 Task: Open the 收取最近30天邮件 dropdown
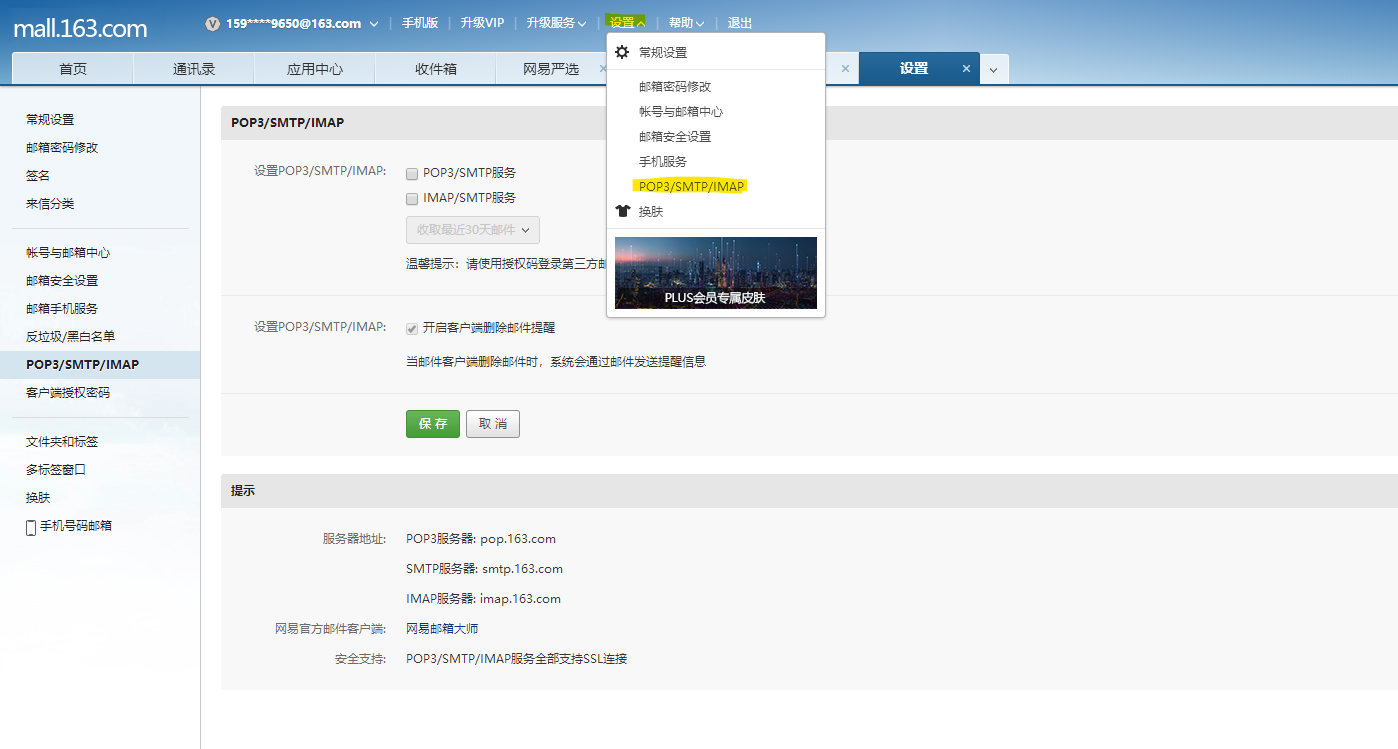click(472, 229)
